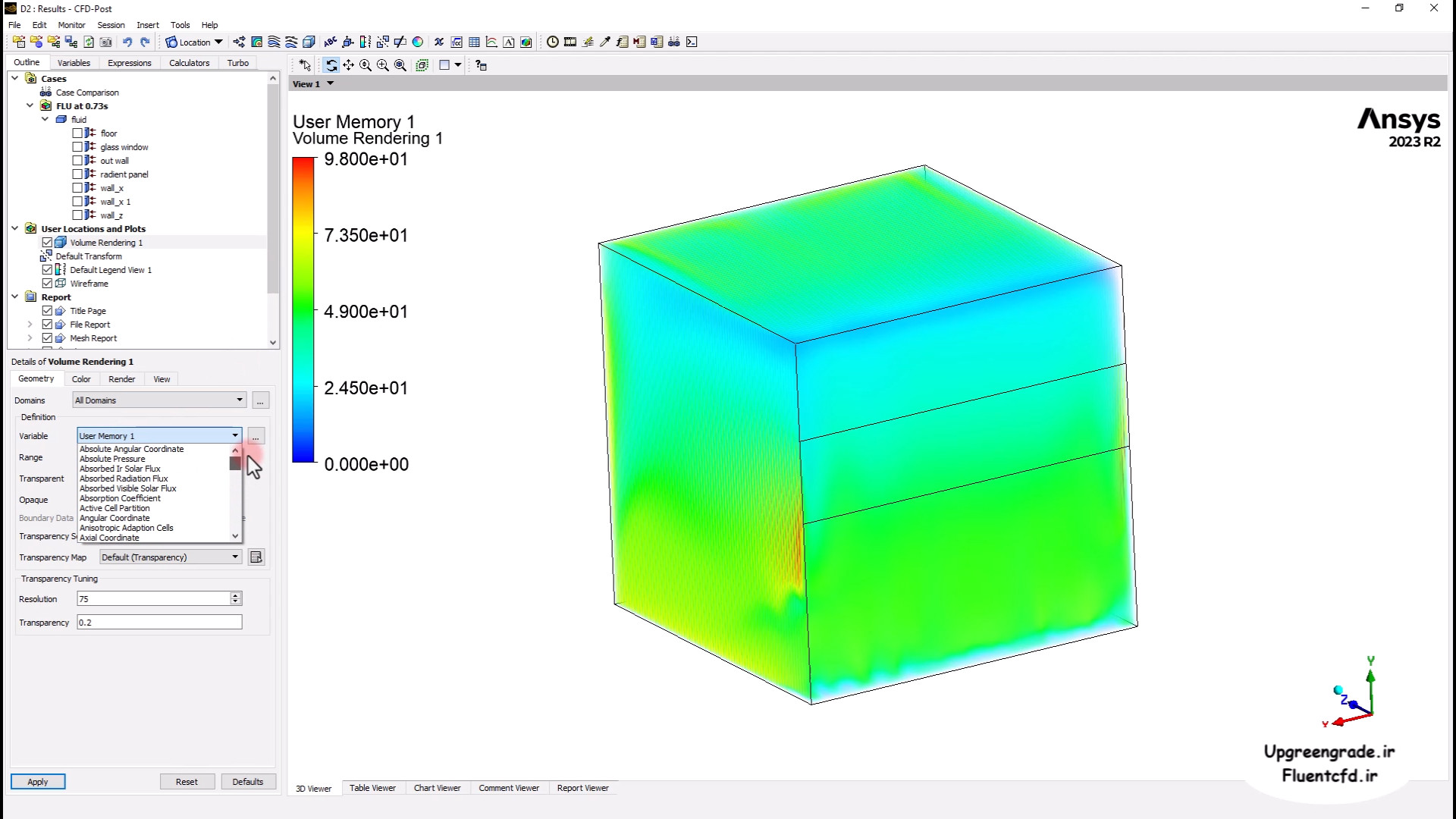1456x819 pixels.
Task: Collapse the fluid domain node
Action: pyautogui.click(x=45, y=119)
